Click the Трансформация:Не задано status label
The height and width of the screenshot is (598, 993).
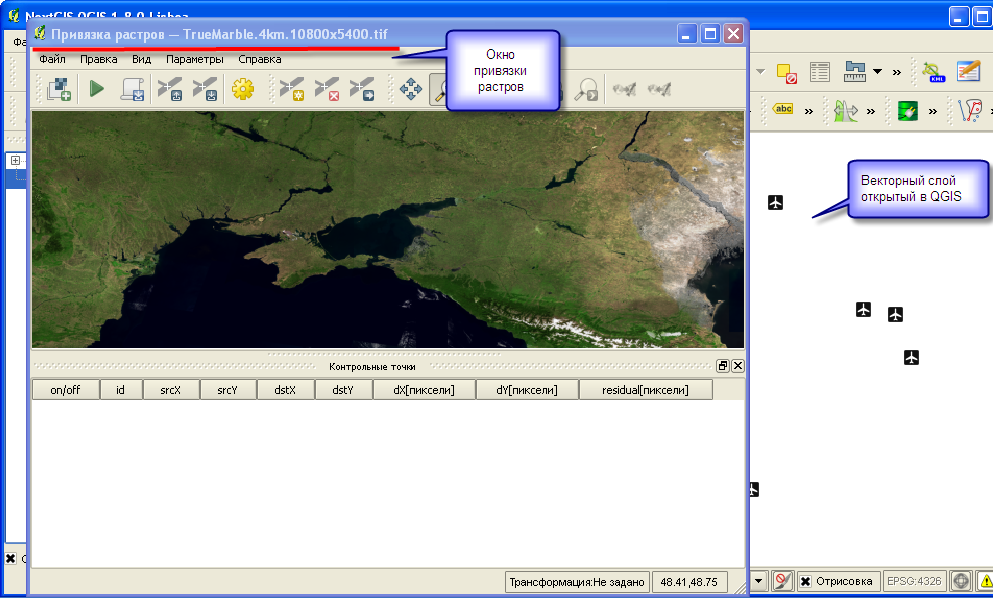[x=577, y=581]
